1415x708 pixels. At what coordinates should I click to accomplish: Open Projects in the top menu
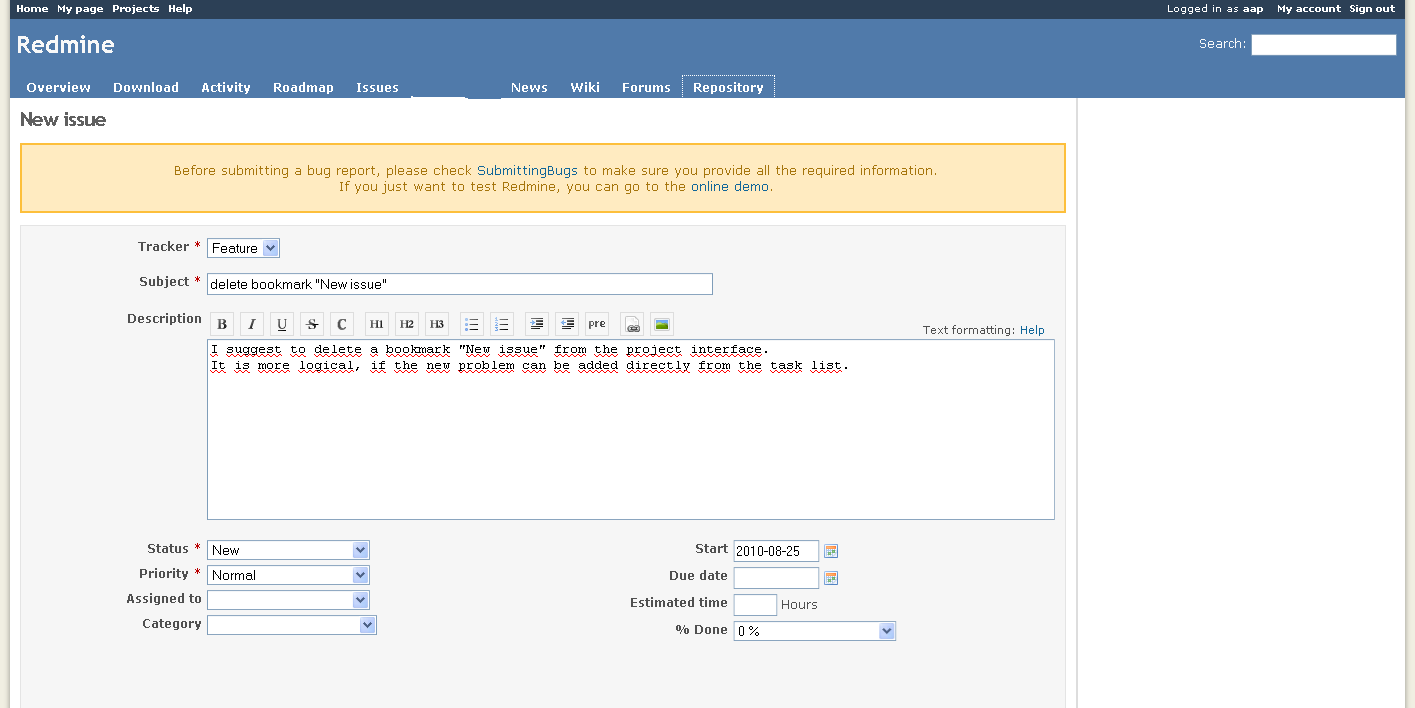click(x=135, y=8)
